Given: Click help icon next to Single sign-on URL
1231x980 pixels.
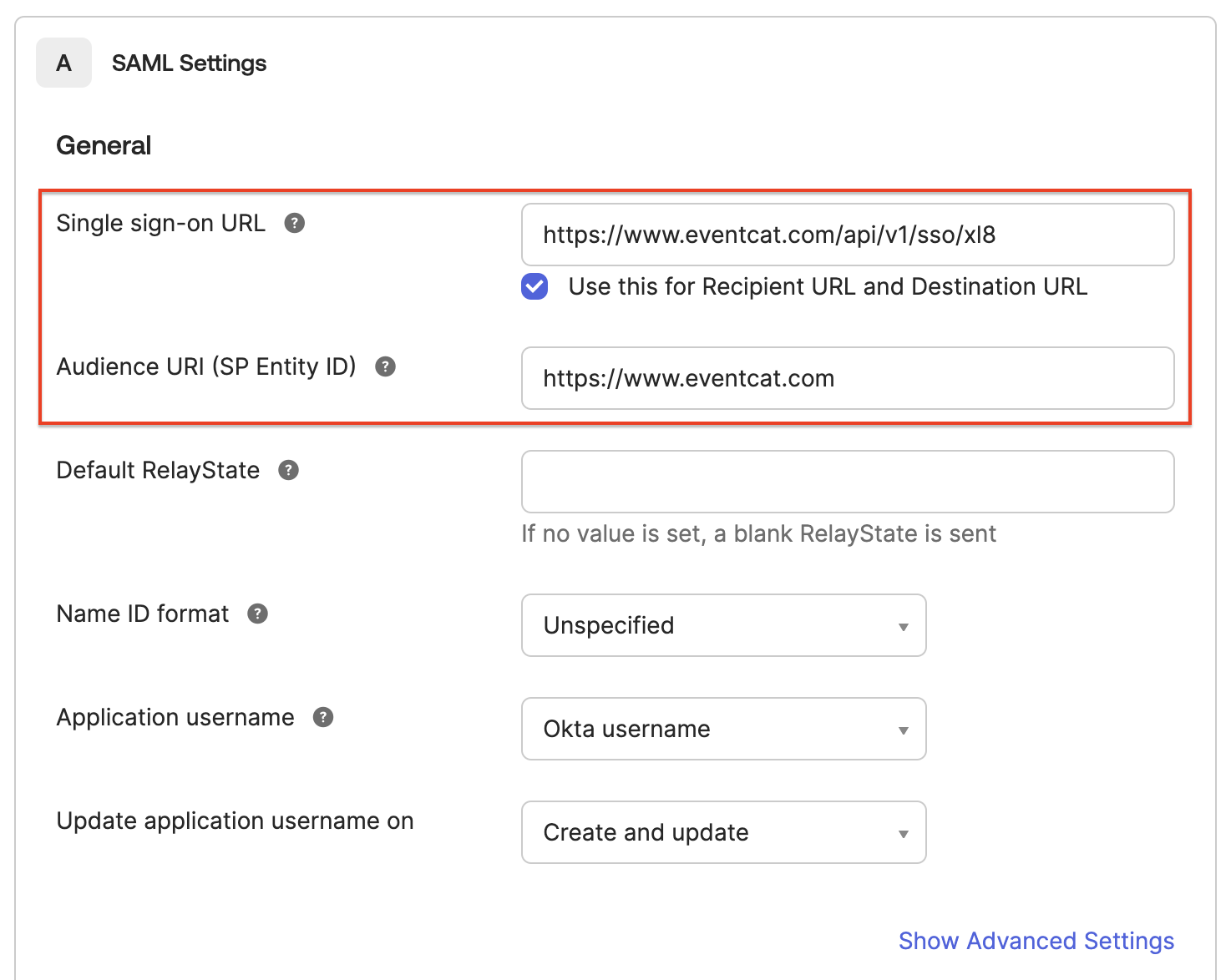Looking at the screenshot, I should click(294, 223).
